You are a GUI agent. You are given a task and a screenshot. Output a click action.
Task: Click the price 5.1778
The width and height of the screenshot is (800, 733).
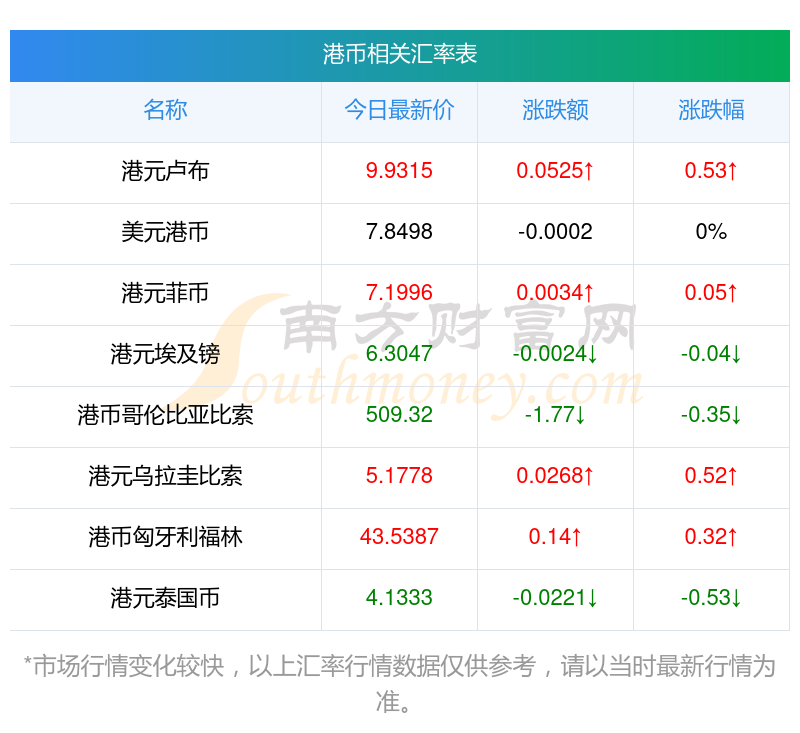[399, 476]
